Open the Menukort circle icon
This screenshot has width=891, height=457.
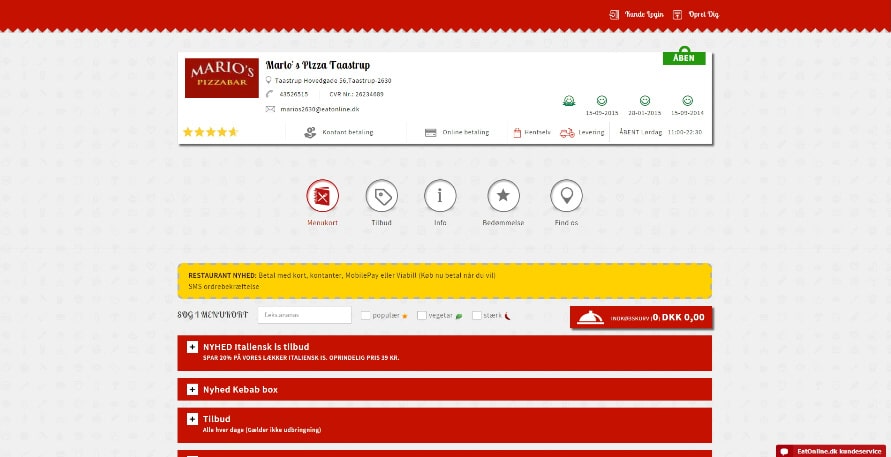tap(322, 196)
